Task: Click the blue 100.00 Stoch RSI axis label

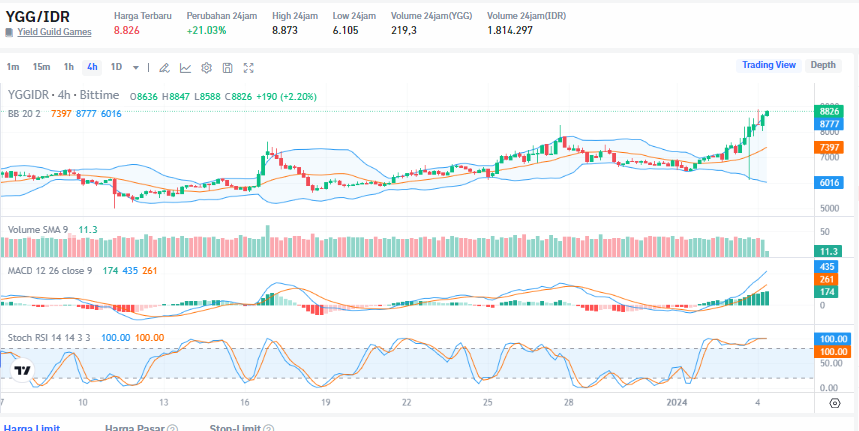Action: [833, 339]
